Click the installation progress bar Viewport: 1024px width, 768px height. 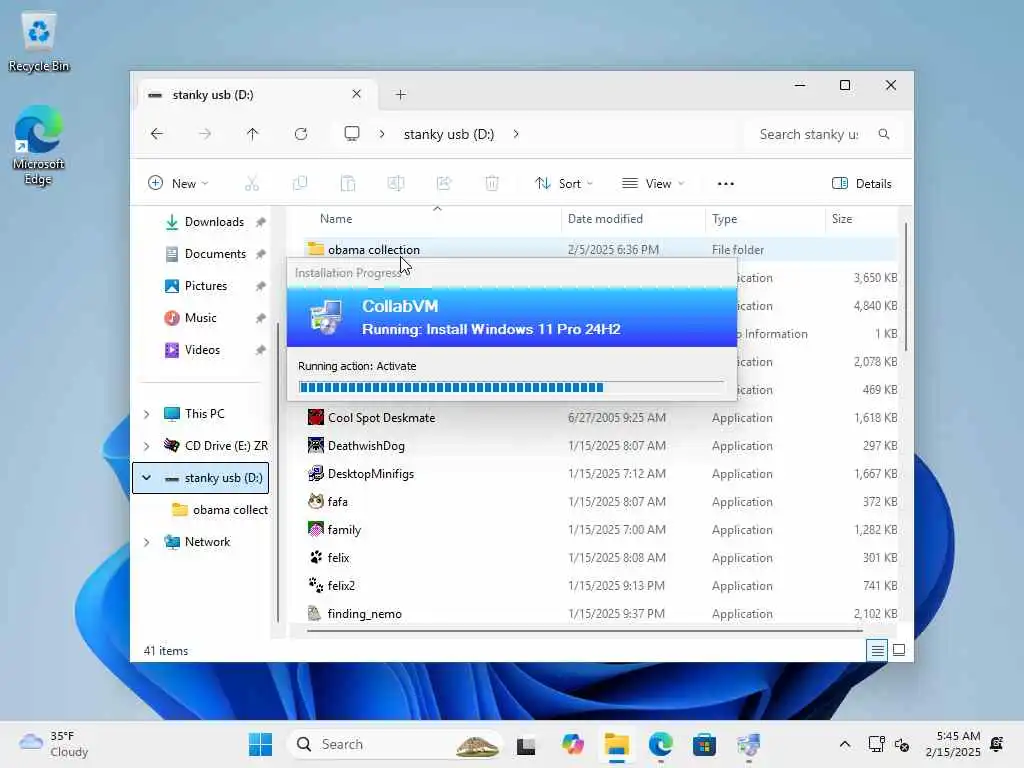tap(511, 387)
